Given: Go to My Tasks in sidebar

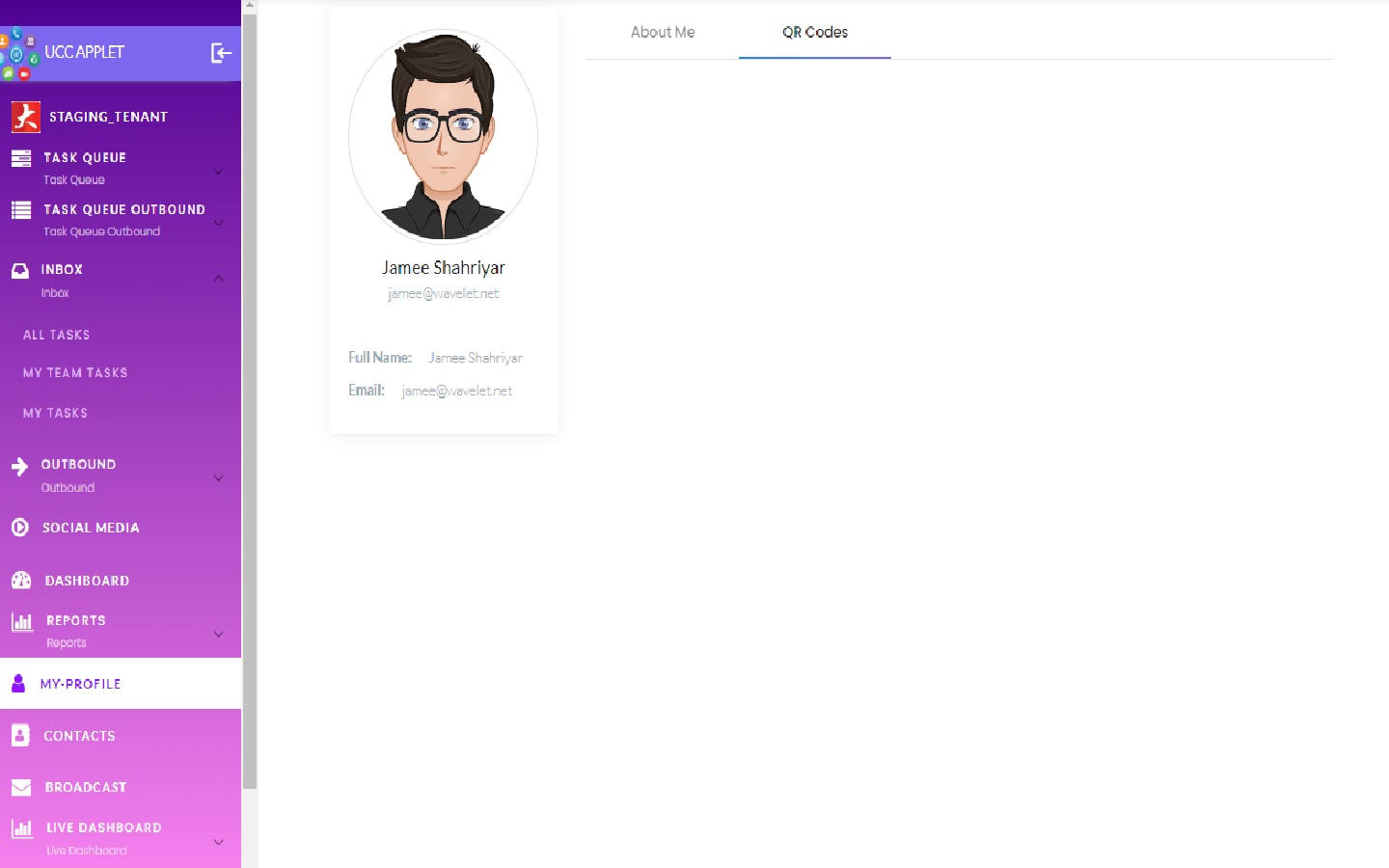Looking at the screenshot, I should (x=56, y=413).
